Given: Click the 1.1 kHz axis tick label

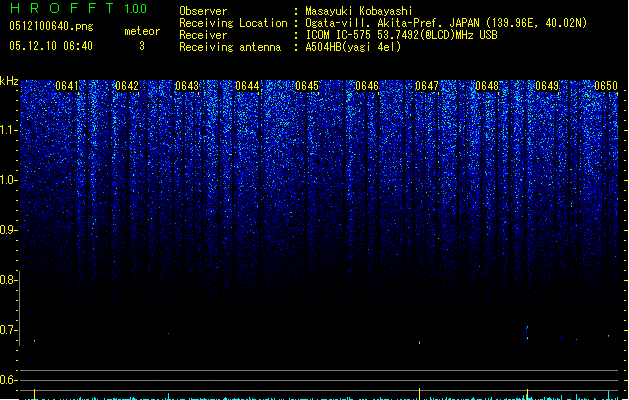Looking at the screenshot, I should click(8, 130).
